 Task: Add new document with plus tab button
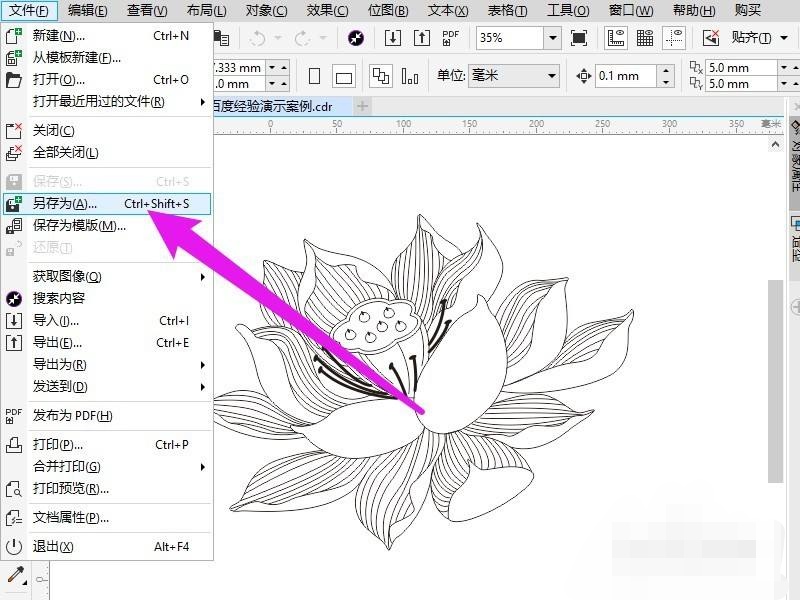pyautogui.click(x=362, y=106)
